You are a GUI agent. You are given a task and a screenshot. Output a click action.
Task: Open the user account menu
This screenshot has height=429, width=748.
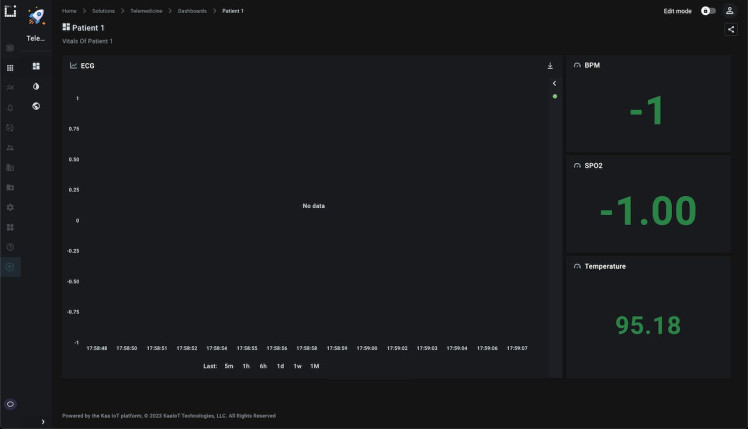tap(730, 11)
